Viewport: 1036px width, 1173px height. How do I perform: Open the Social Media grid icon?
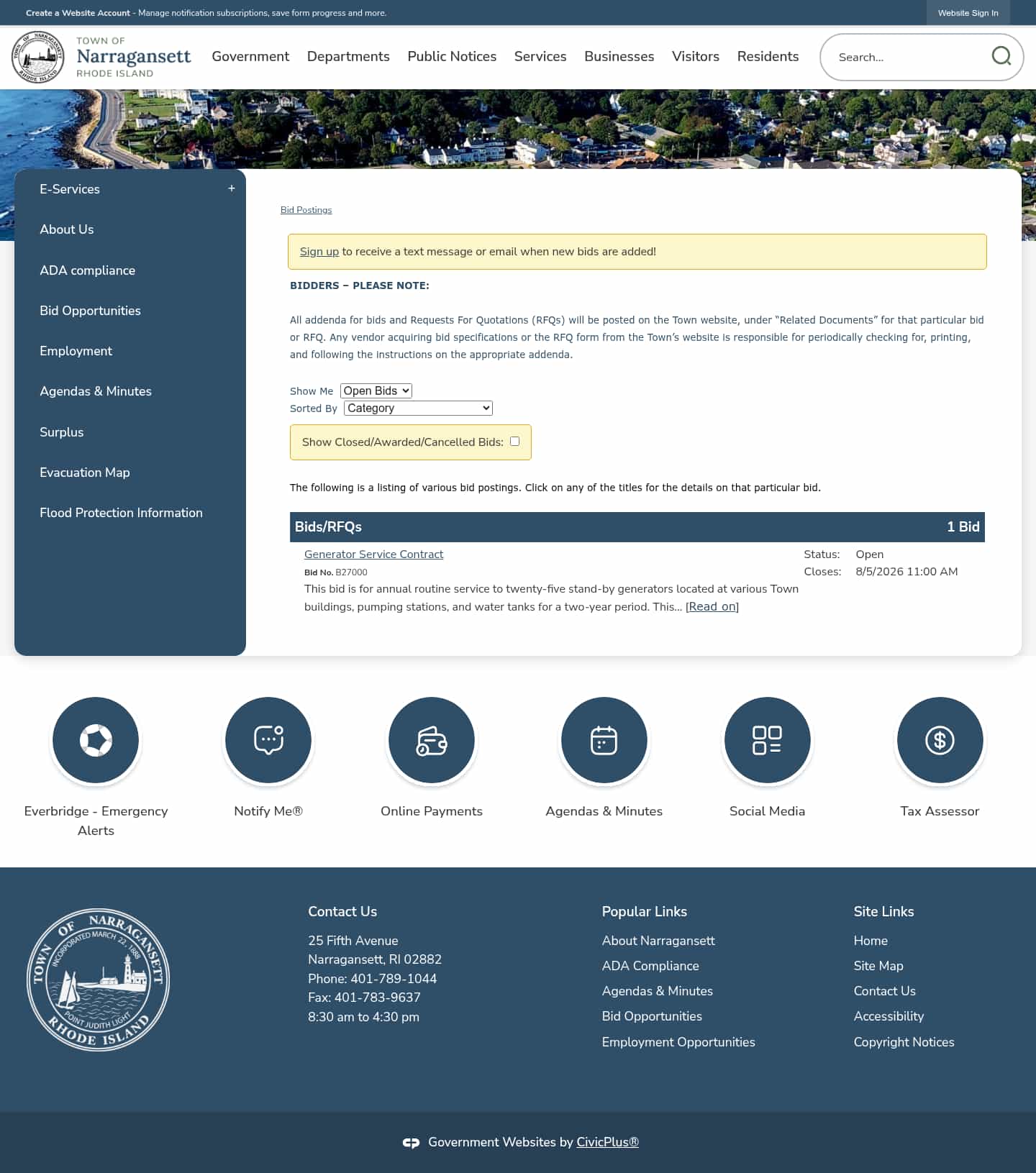(767, 740)
